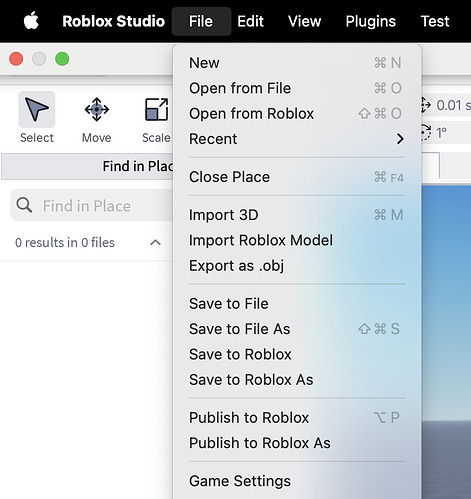Screen dimensions: 471x499
Task: Click the rotate snap icon near 1°
Action: coord(426,132)
